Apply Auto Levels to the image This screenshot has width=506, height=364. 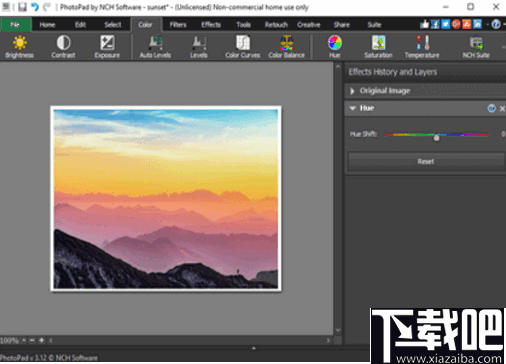click(x=155, y=47)
